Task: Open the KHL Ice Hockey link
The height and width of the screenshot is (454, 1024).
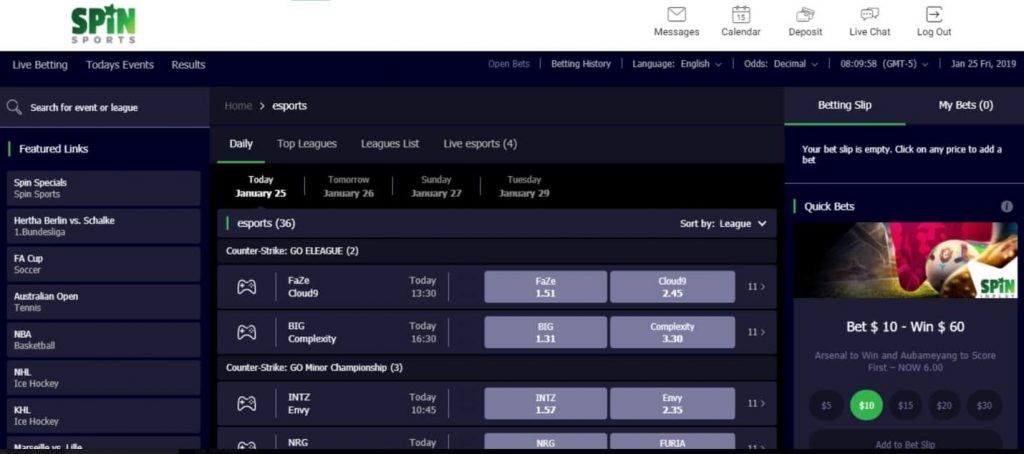Action: point(104,415)
